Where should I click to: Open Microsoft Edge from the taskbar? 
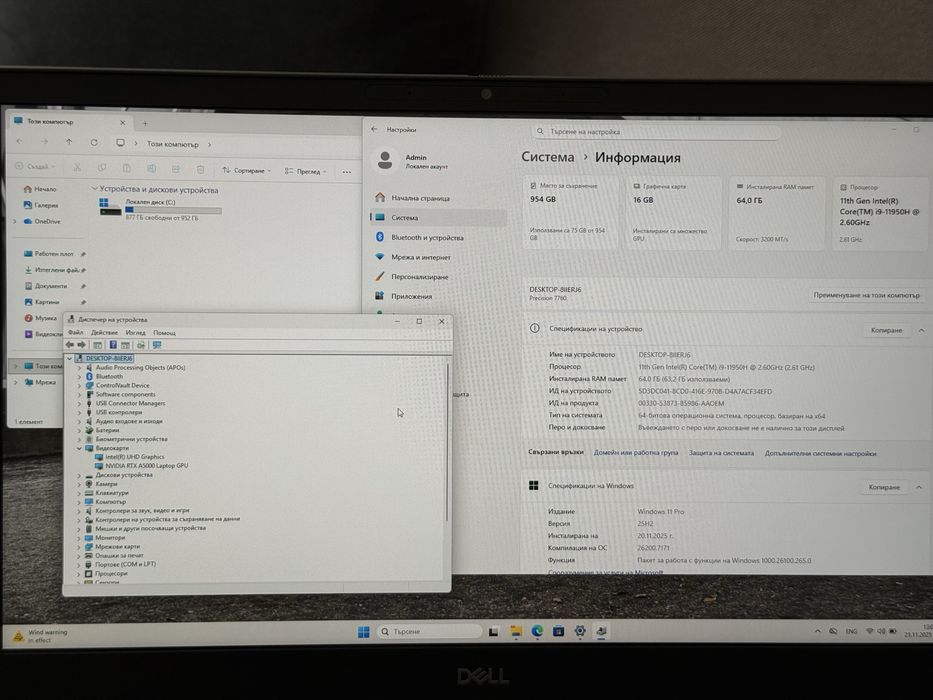537,632
